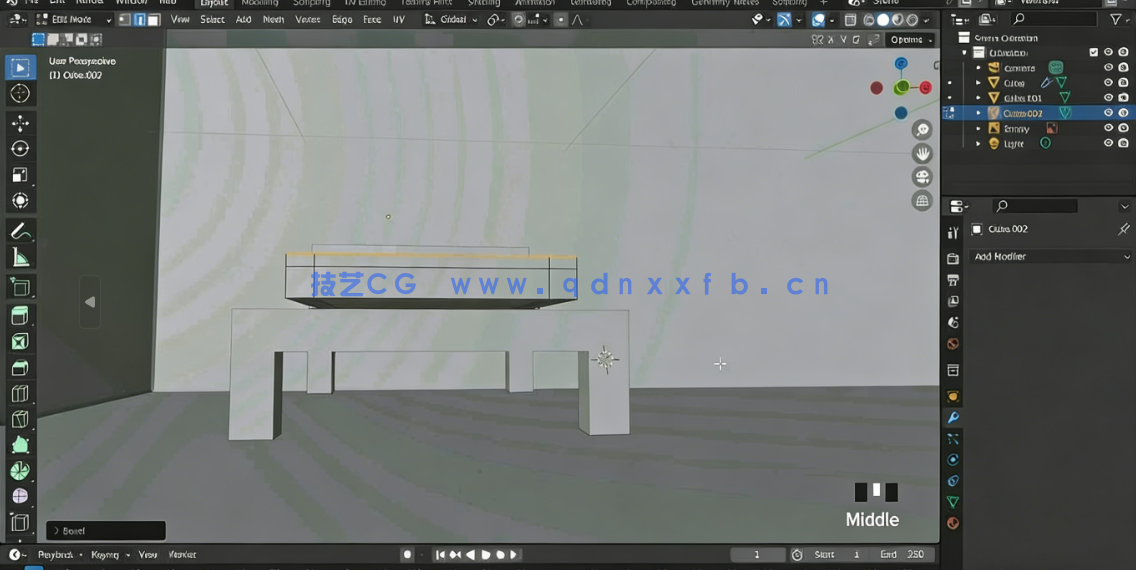Hide Cube.002 with its eye icon

coord(1108,113)
